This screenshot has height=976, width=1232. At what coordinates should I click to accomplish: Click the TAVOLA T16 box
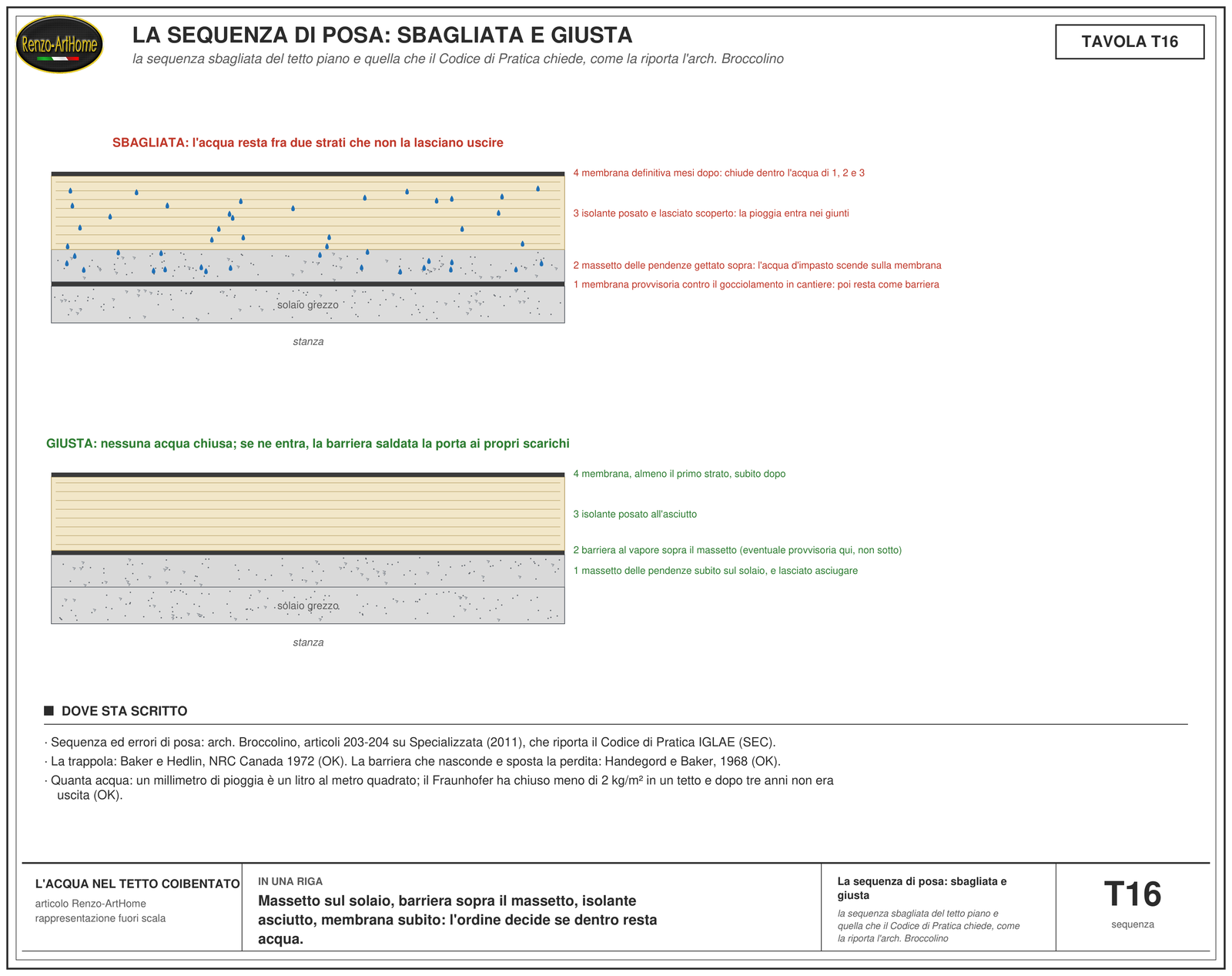1130,42
